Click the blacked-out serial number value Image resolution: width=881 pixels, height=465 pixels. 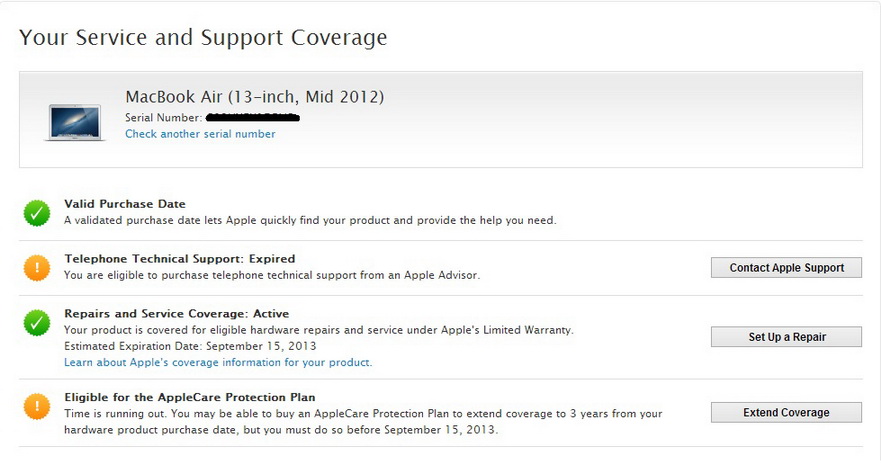(253, 118)
